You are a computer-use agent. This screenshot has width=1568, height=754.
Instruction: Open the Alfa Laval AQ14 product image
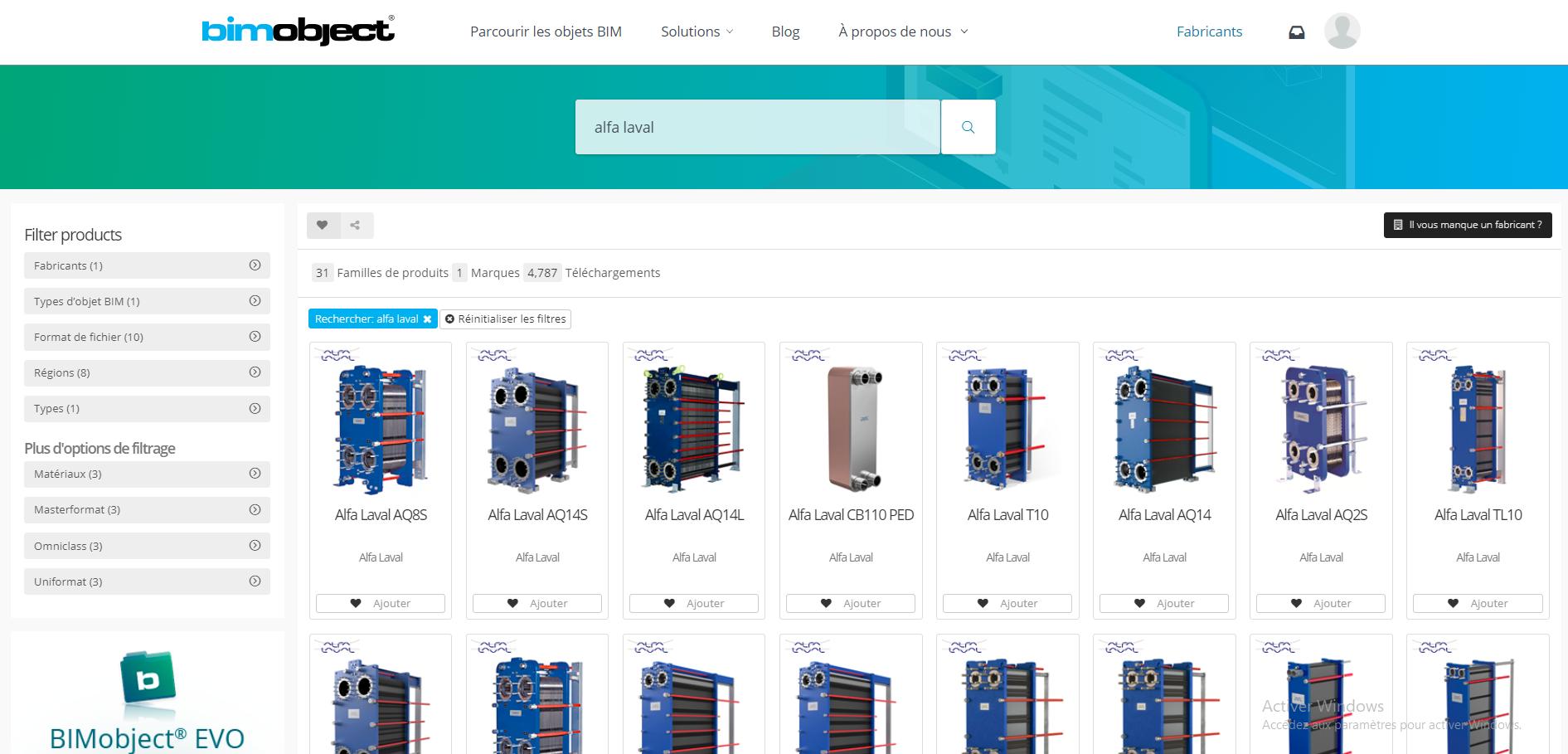pos(1164,430)
